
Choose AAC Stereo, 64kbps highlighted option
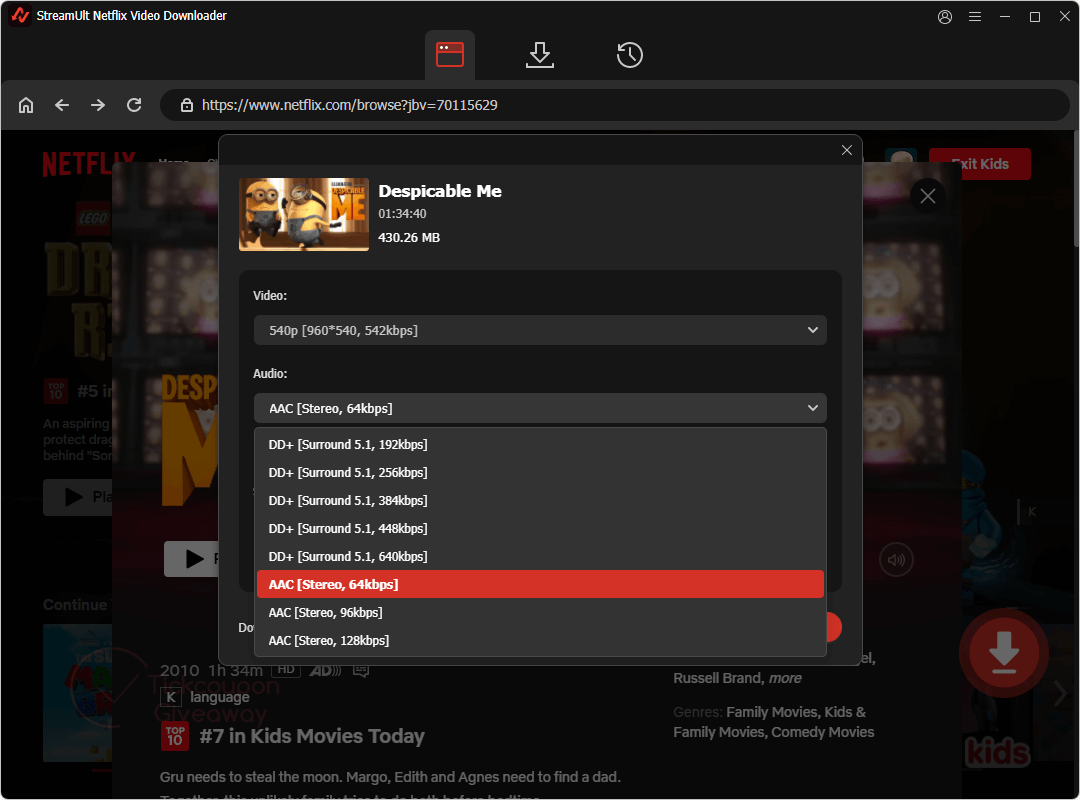pyautogui.click(x=540, y=584)
